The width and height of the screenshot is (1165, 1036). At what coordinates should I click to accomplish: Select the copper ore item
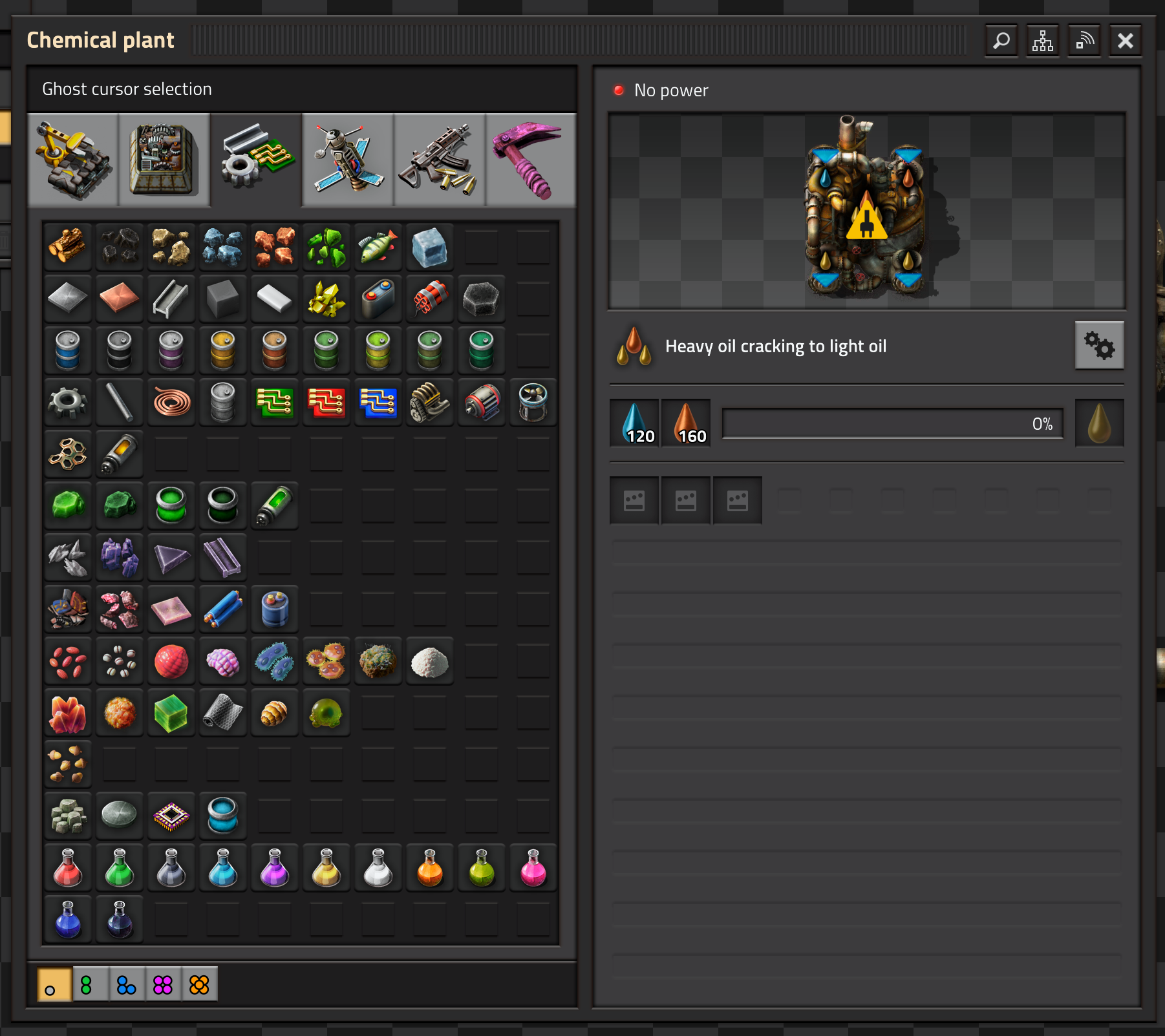coord(275,247)
